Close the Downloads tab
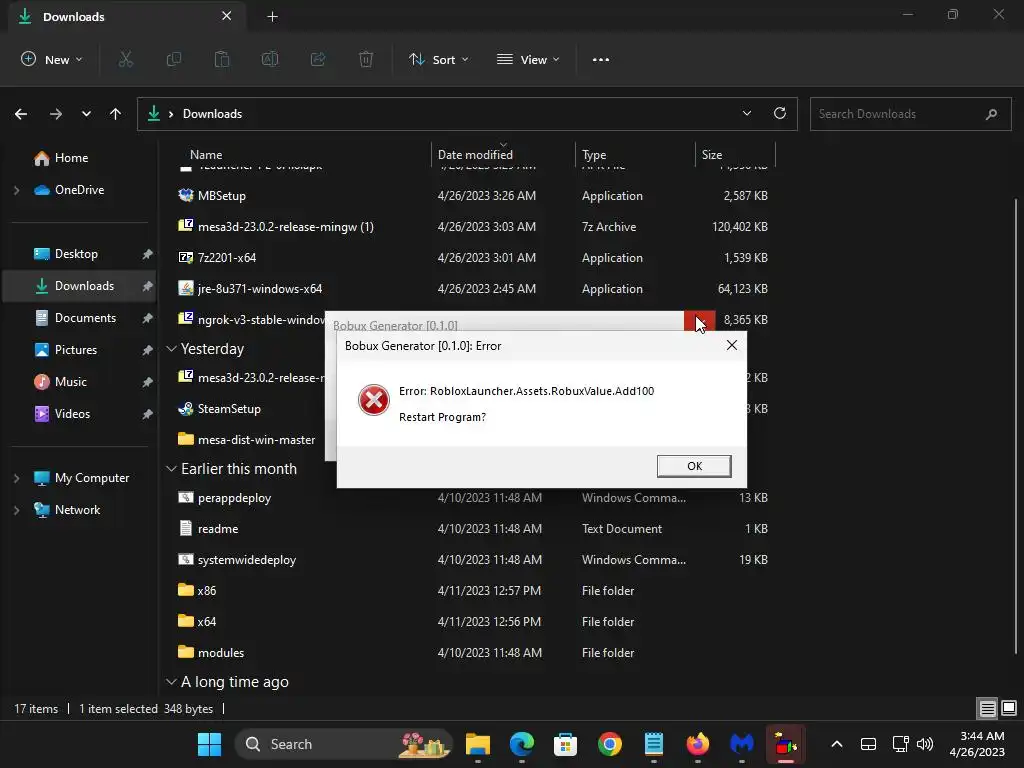 pos(226,16)
